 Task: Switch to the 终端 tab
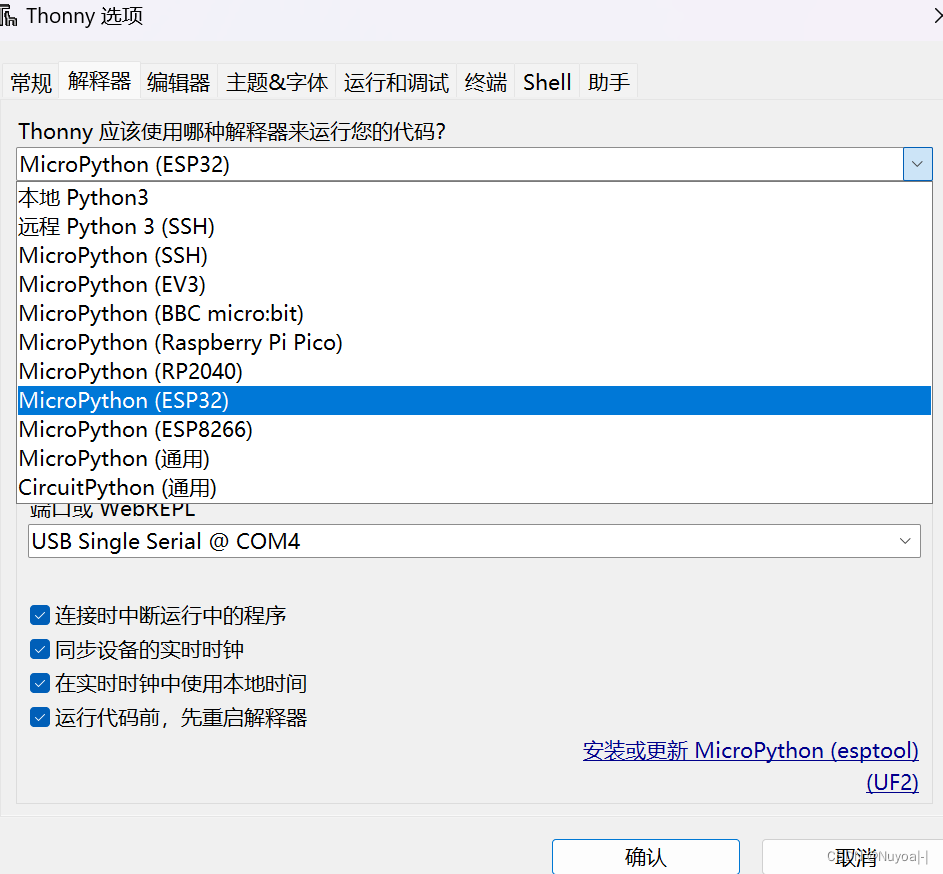pos(485,82)
